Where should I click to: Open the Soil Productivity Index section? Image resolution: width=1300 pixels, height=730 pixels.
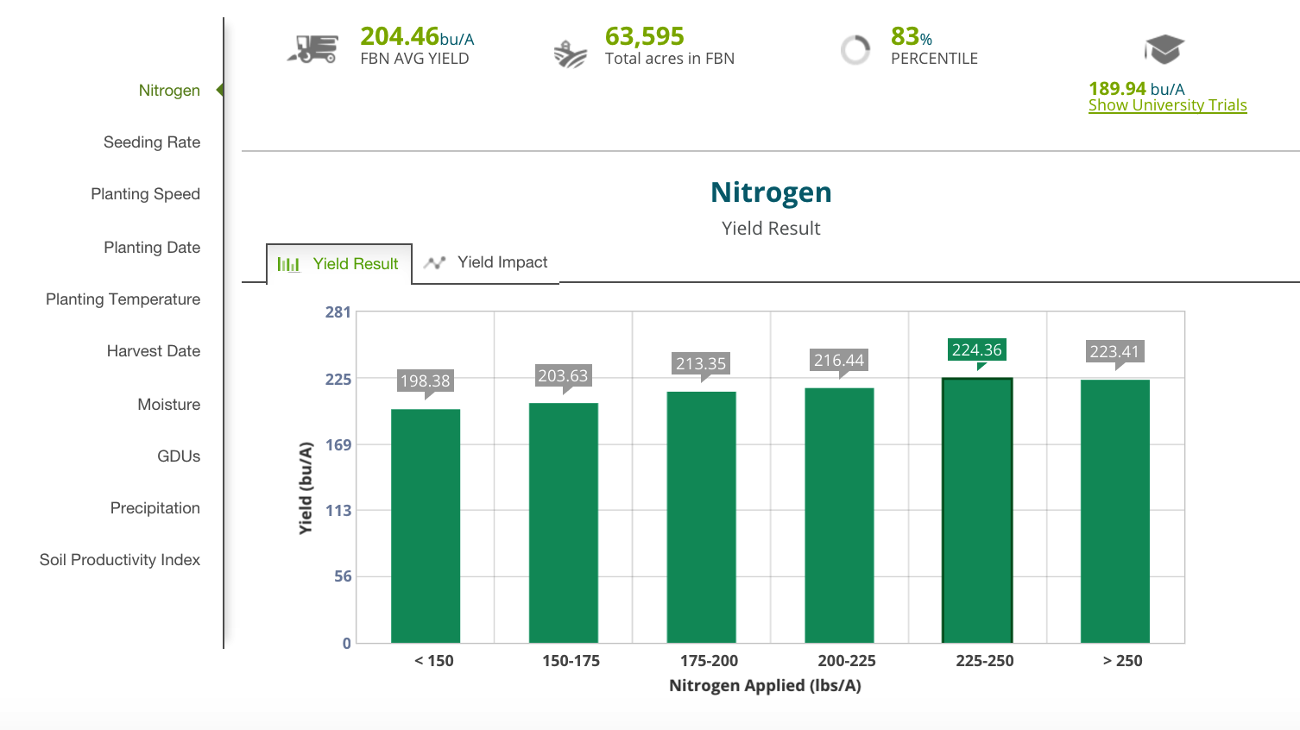[120, 560]
